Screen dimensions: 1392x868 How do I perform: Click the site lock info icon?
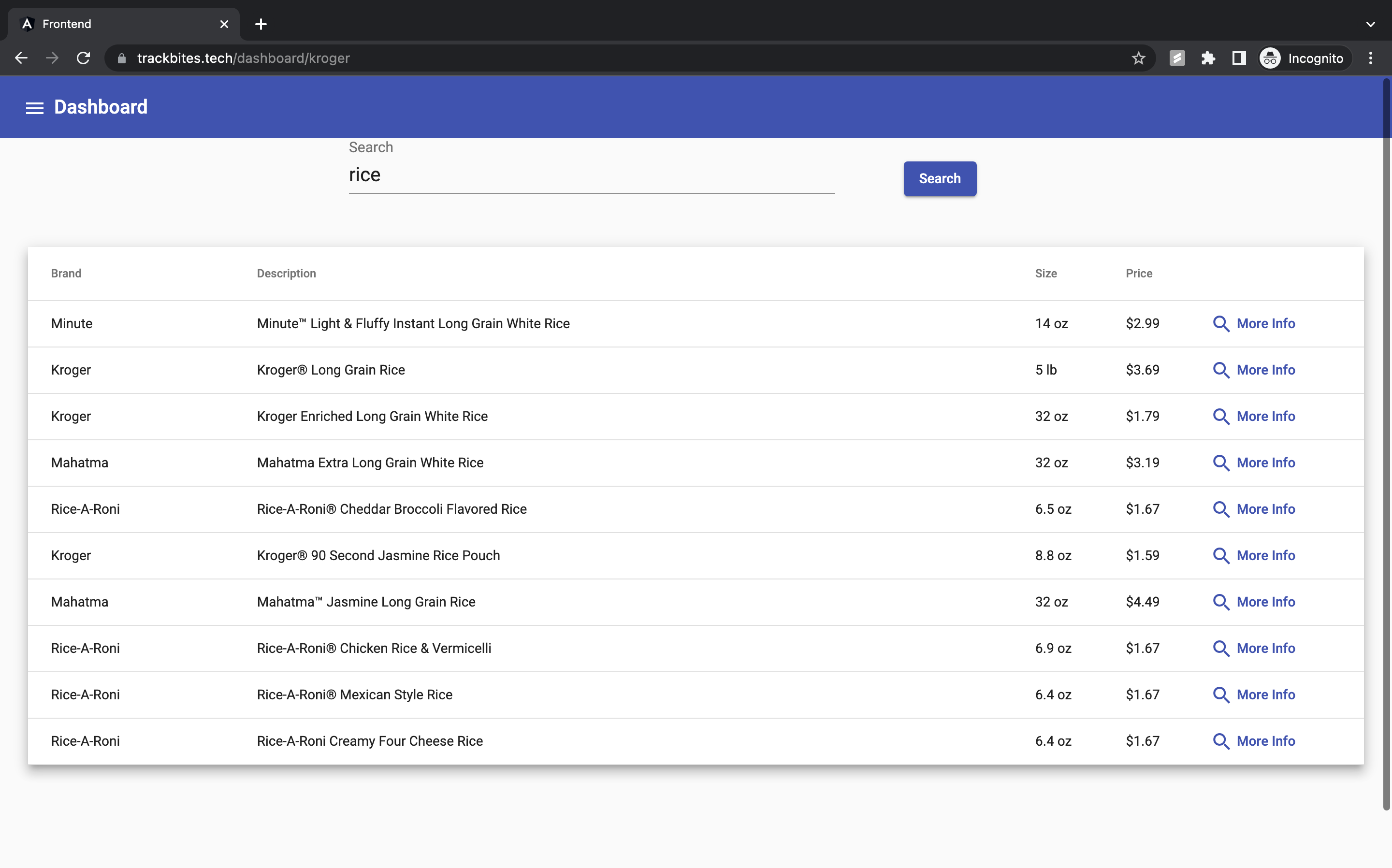[122, 58]
